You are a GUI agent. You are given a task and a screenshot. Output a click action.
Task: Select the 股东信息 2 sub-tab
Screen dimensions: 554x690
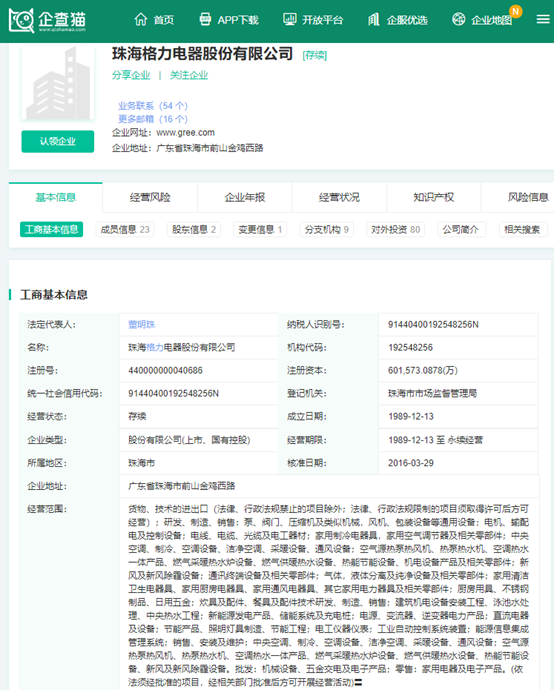coord(194,229)
